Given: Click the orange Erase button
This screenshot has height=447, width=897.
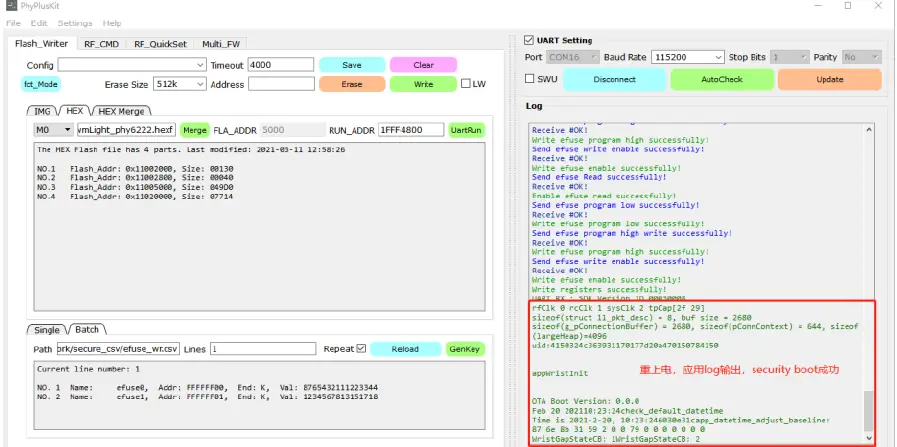Looking at the screenshot, I should coord(352,84).
